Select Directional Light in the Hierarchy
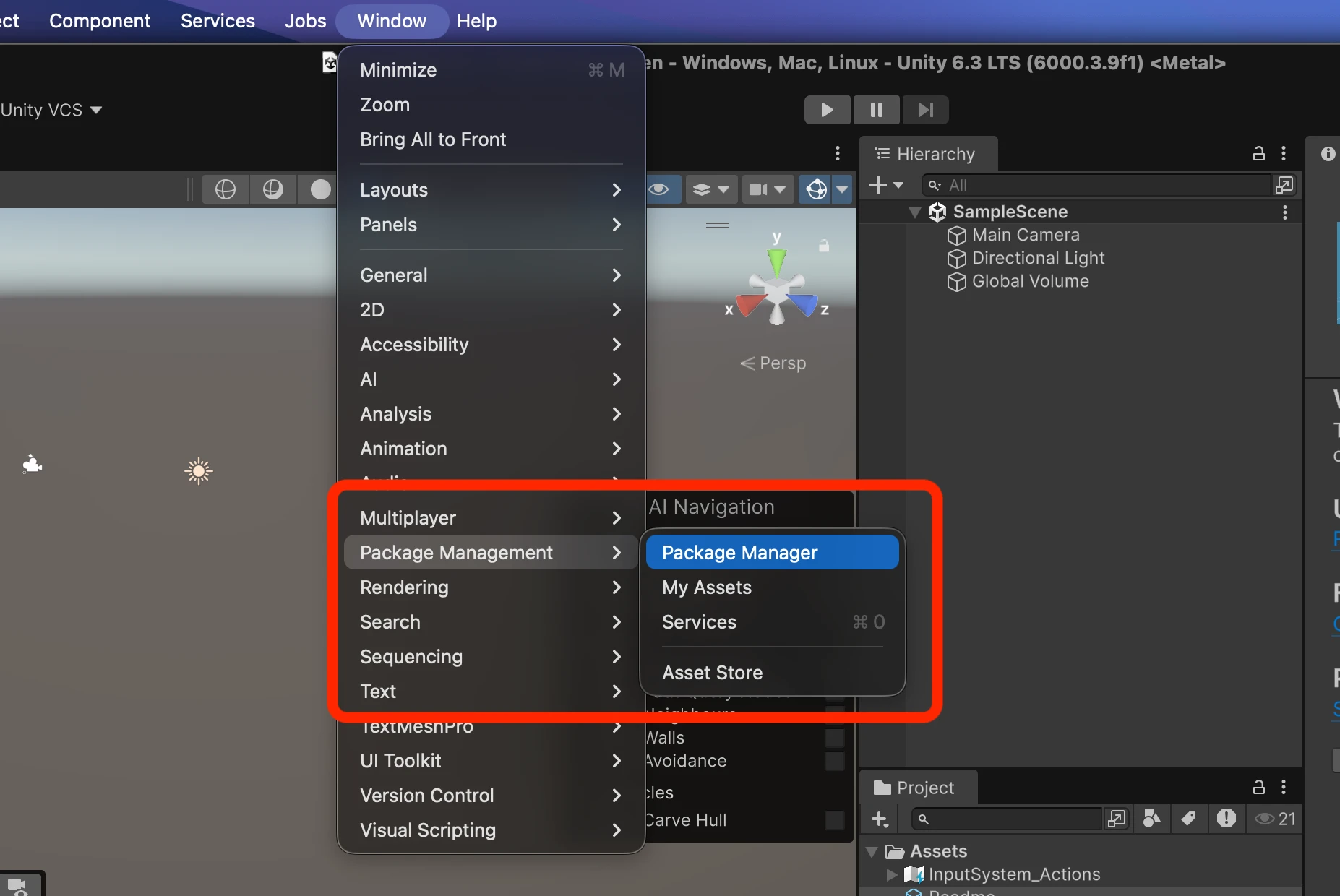1340x896 pixels. click(1026, 259)
